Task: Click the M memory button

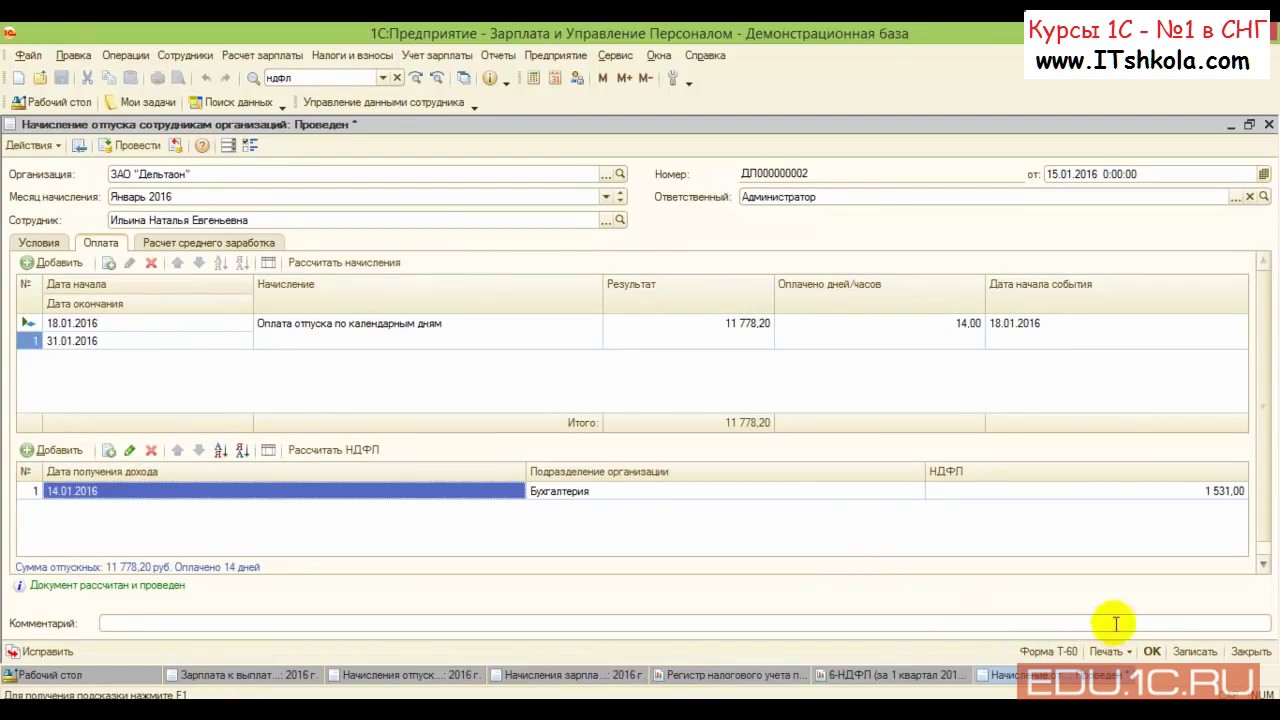Action: coord(602,78)
